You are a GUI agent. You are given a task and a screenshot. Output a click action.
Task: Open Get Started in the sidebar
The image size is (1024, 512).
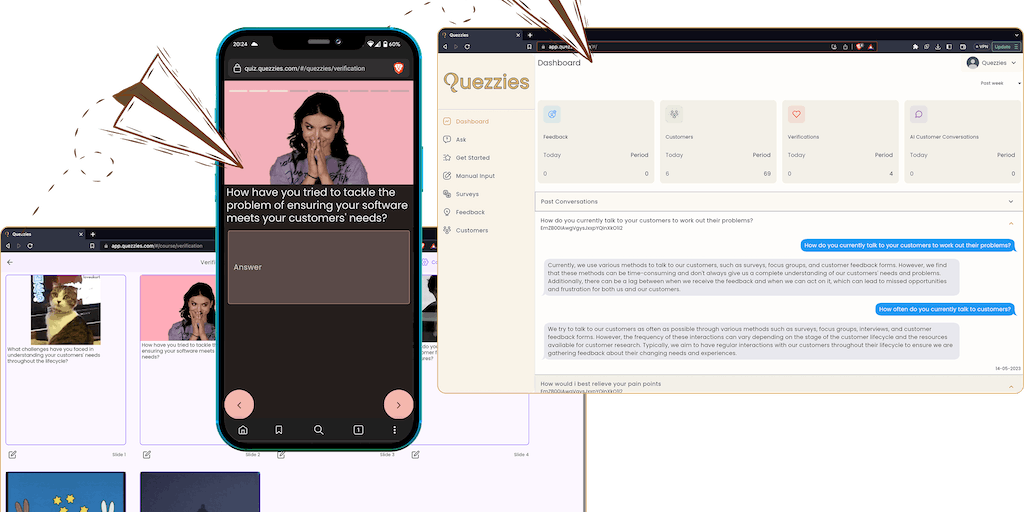[466, 158]
